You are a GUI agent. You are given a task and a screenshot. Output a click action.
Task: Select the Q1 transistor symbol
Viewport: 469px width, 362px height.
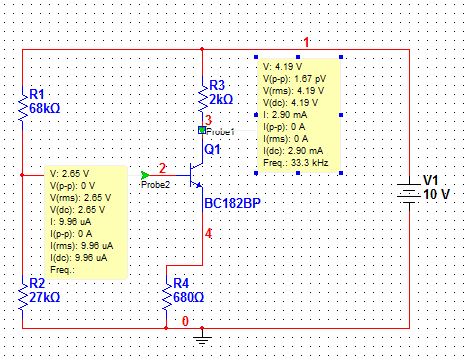(195, 175)
